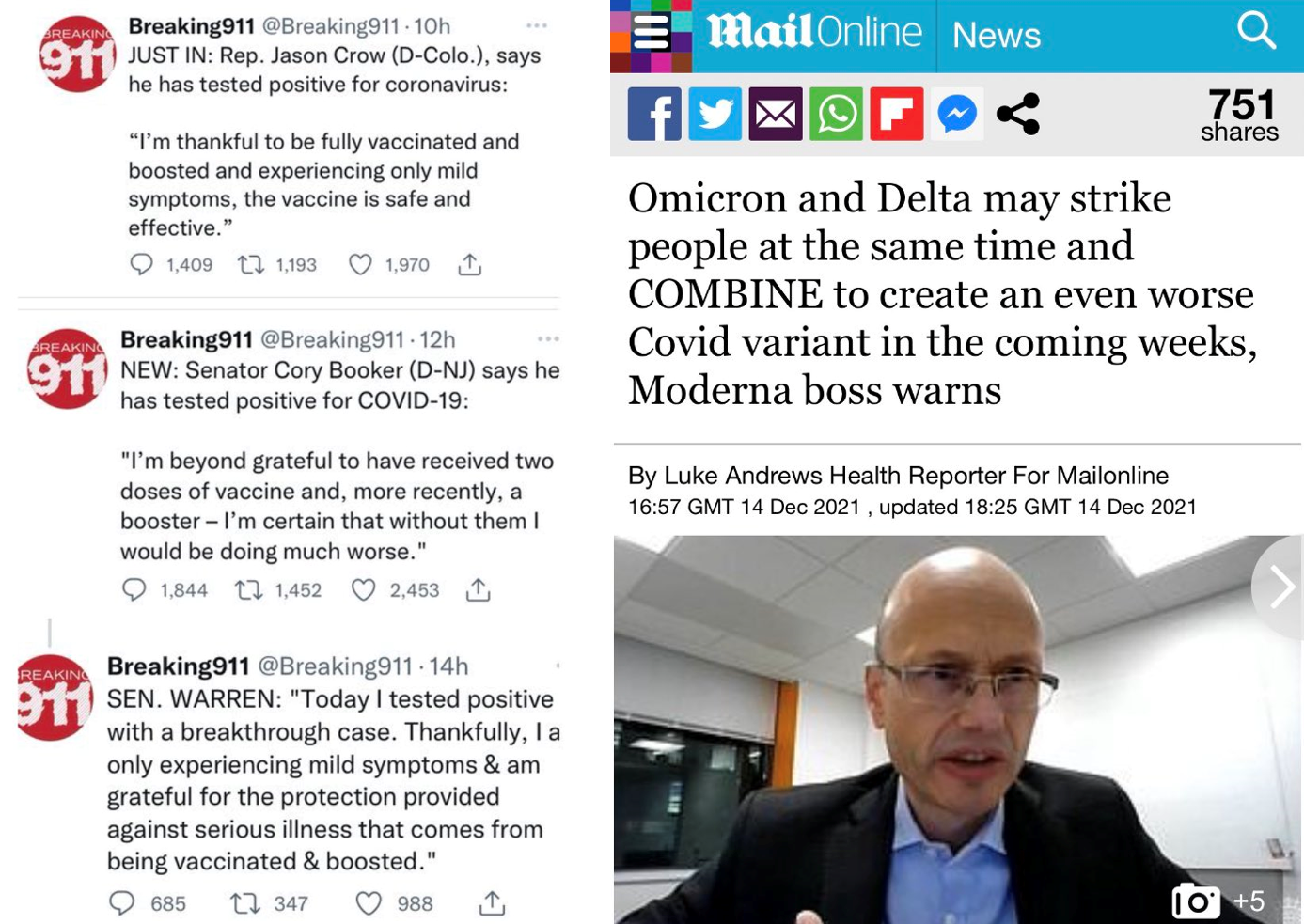
Task: Like the Cory Booker tweet
Action: tap(363, 589)
